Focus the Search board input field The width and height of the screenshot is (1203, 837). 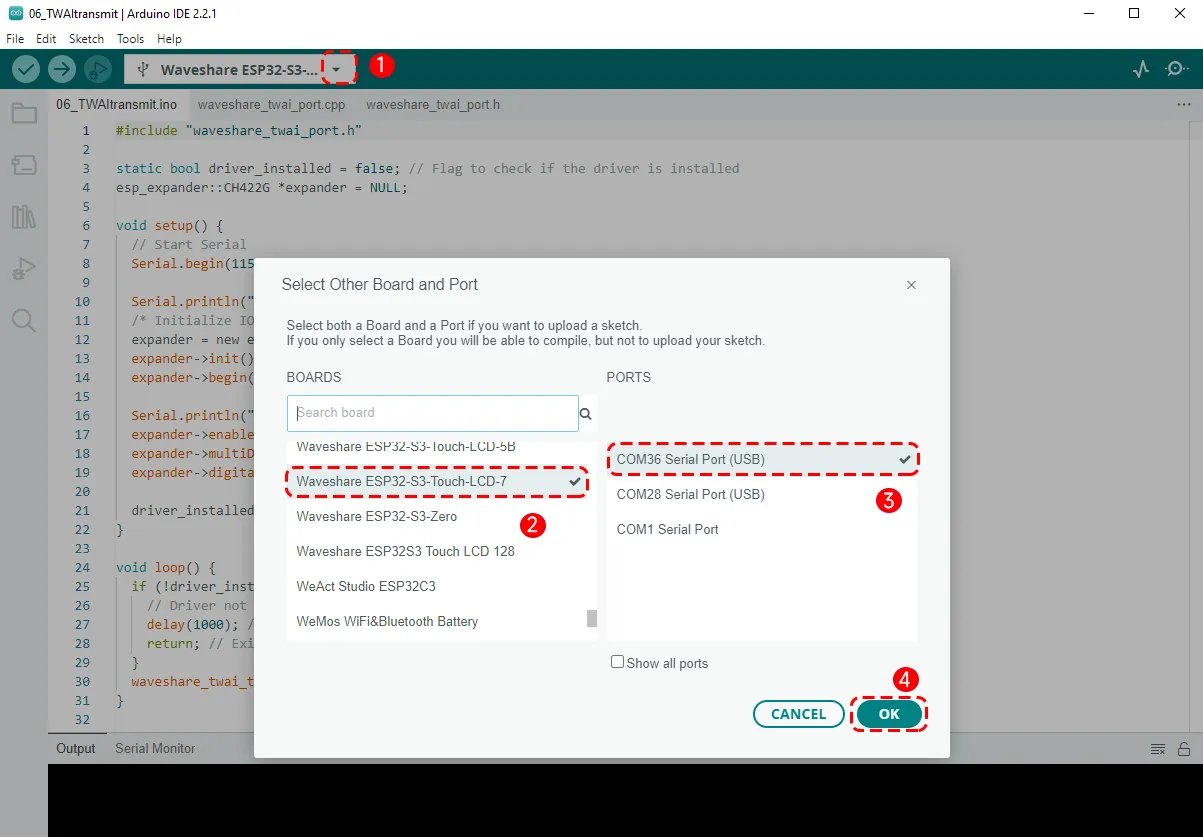click(432, 413)
